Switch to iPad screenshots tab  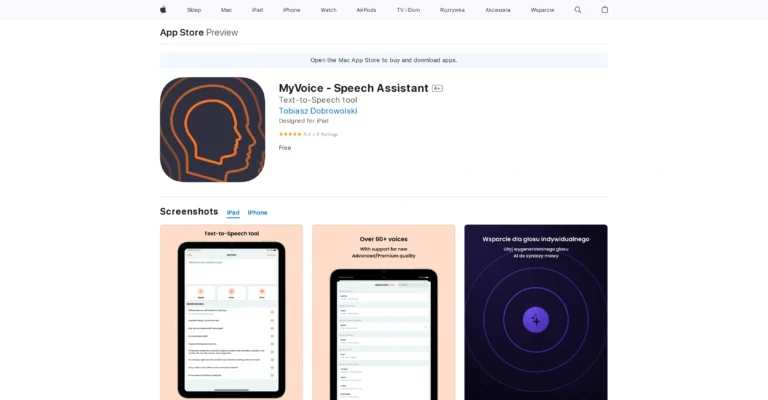point(233,212)
